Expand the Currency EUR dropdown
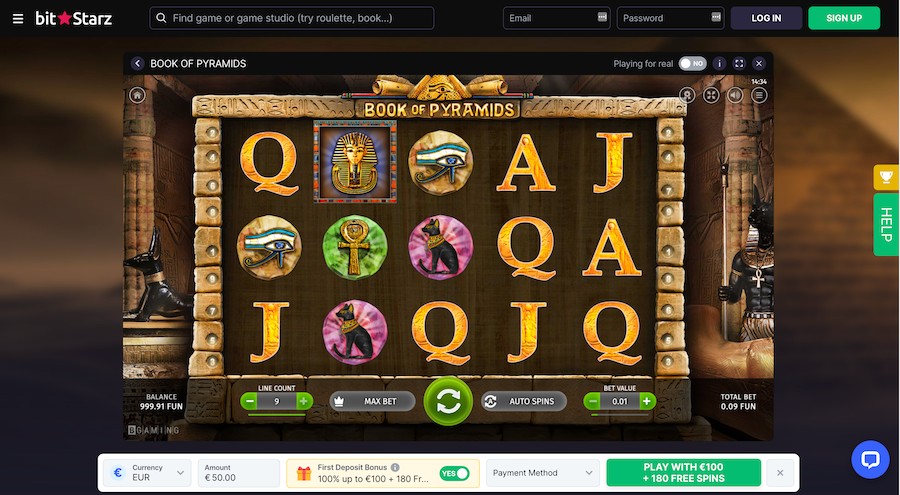Image resolution: width=900 pixels, height=495 pixels. pyautogui.click(x=149, y=473)
